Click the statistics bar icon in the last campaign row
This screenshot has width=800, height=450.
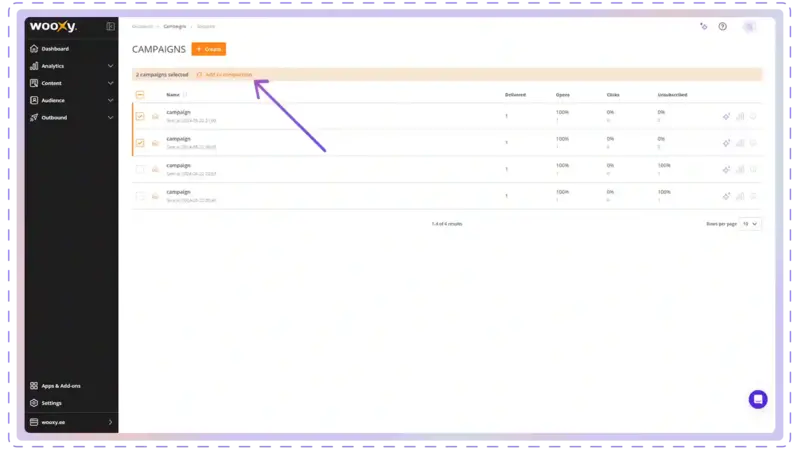point(740,196)
